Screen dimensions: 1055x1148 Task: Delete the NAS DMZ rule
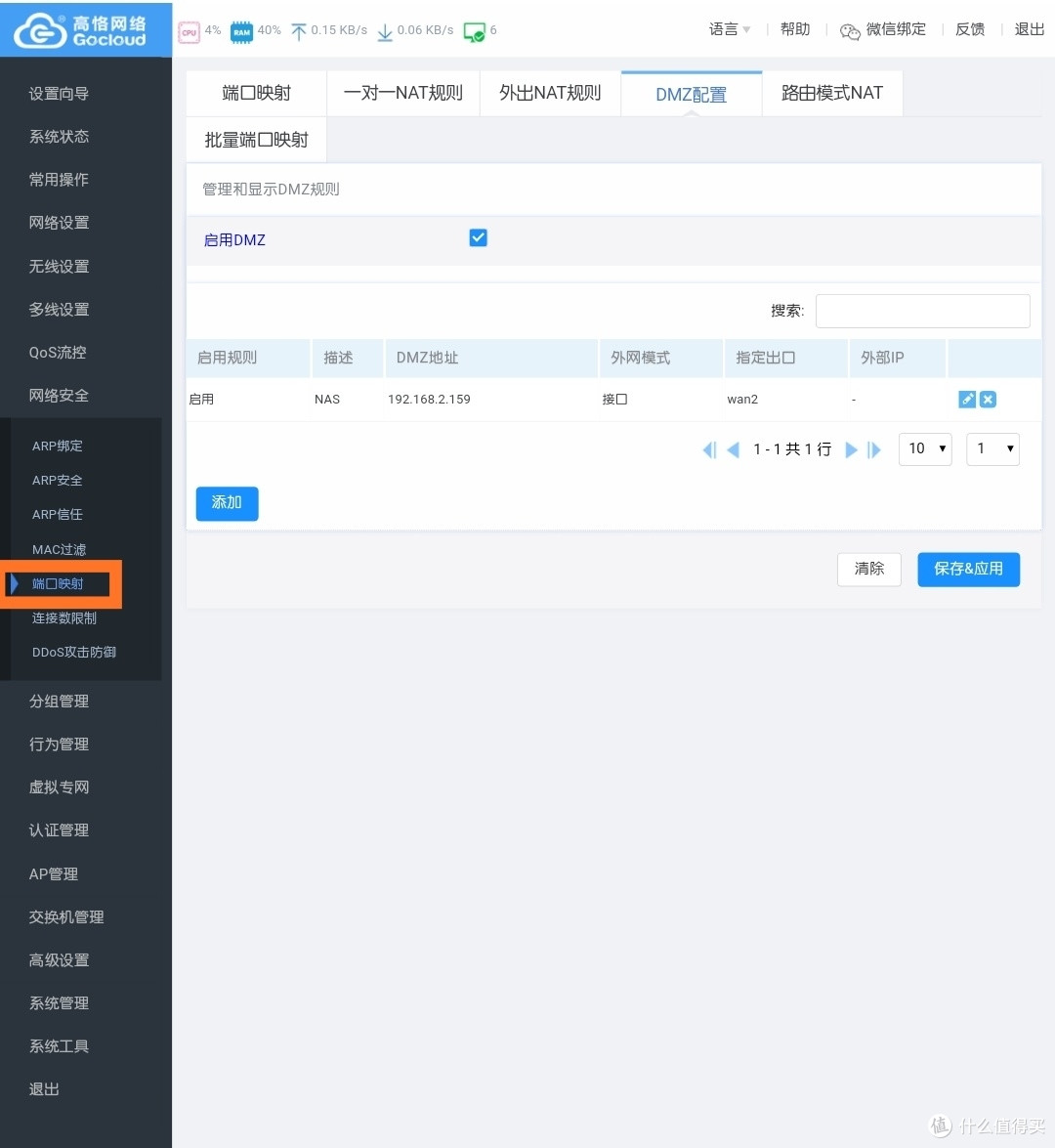click(x=988, y=399)
